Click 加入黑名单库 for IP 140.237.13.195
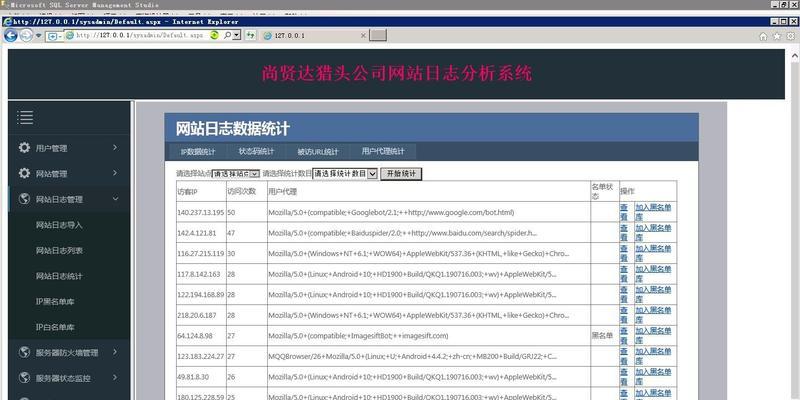800x400 pixels. click(x=653, y=212)
